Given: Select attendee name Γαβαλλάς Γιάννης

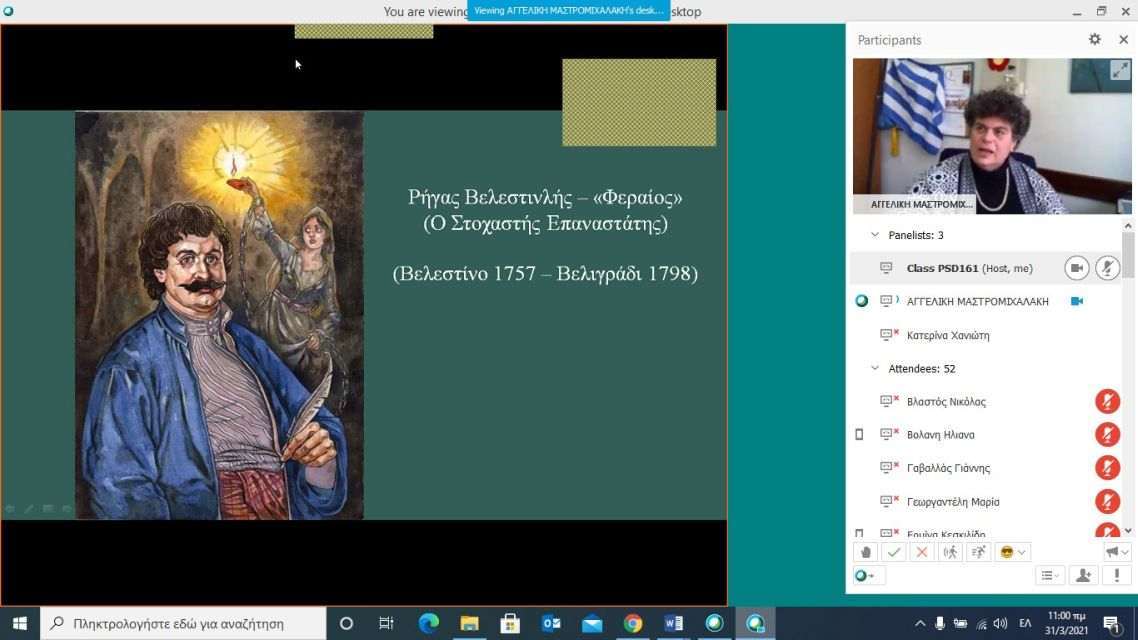Looking at the screenshot, I should coord(949,469).
